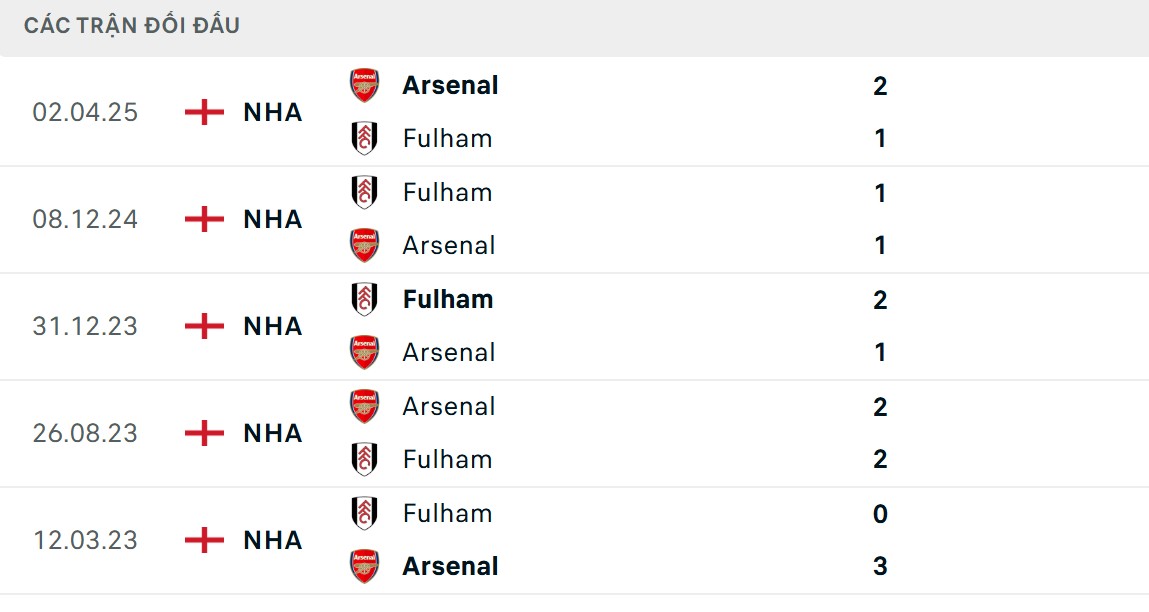Viewport: 1149px width, 612px height.
Task: Click the 02.04.25 match date
Action: [85, 112]
